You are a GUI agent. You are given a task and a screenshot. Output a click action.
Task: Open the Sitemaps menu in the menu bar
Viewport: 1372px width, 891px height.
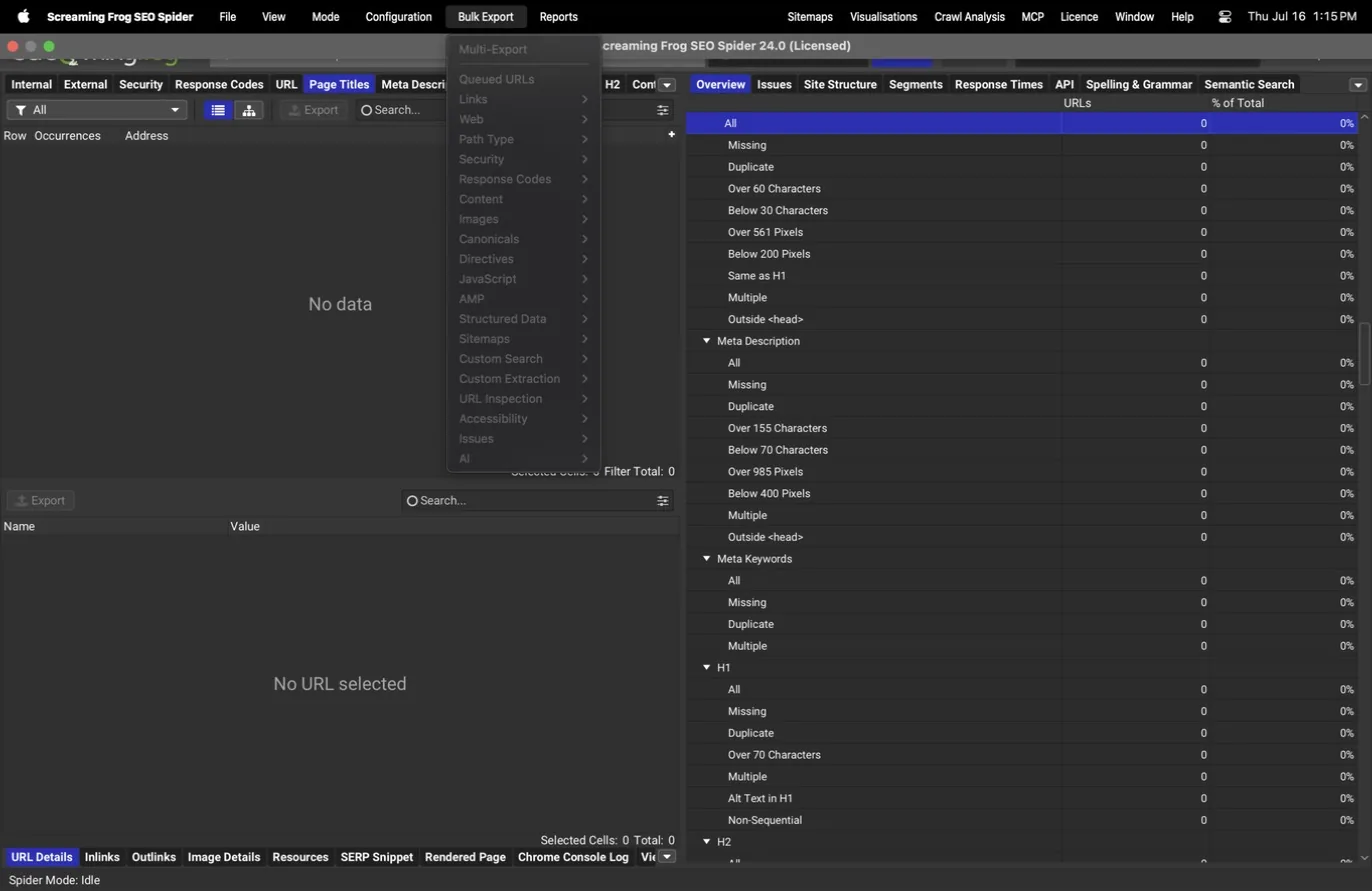coord(810,17)
